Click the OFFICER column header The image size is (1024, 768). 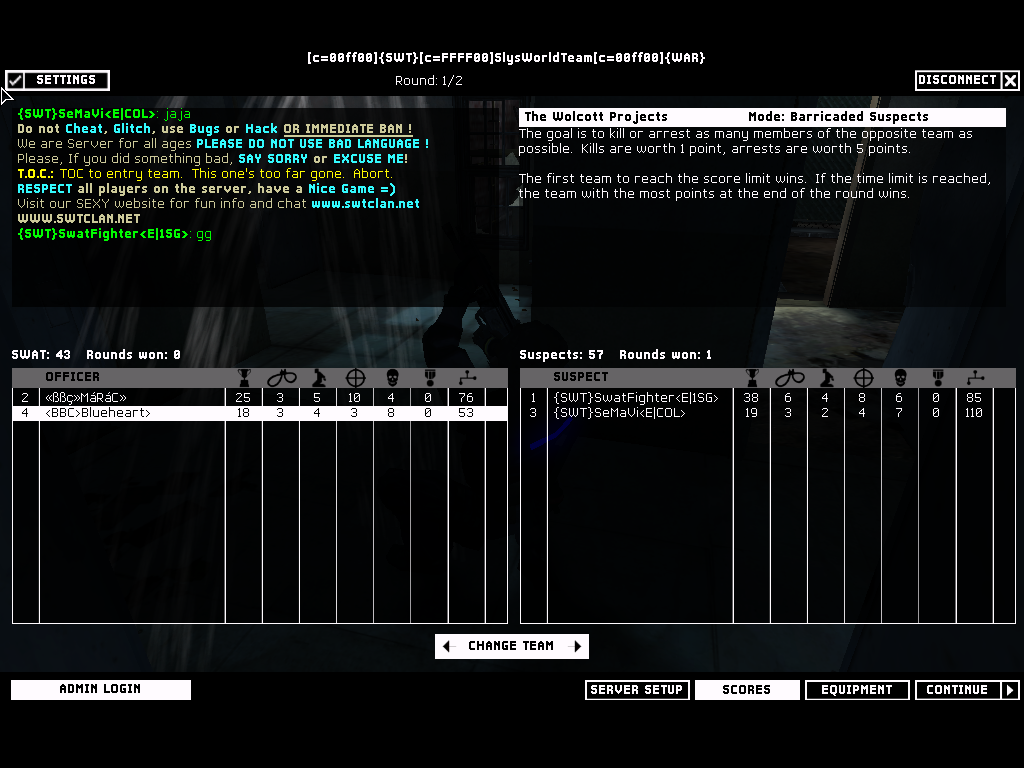[x=72, y=377]
